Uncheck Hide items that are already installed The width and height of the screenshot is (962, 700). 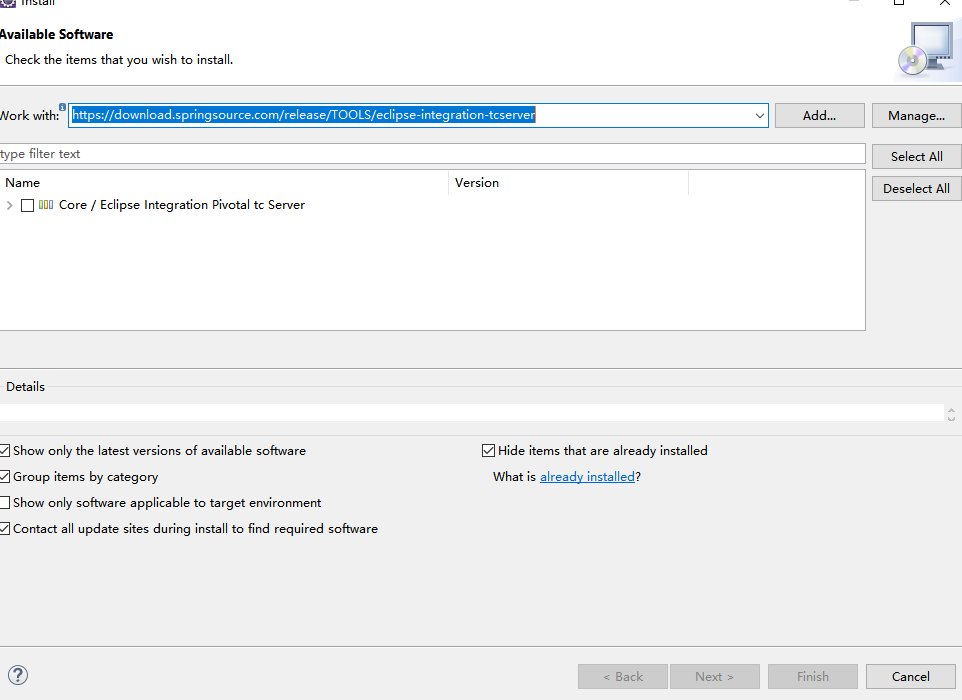pyautogui.click(x=488, y=451)
